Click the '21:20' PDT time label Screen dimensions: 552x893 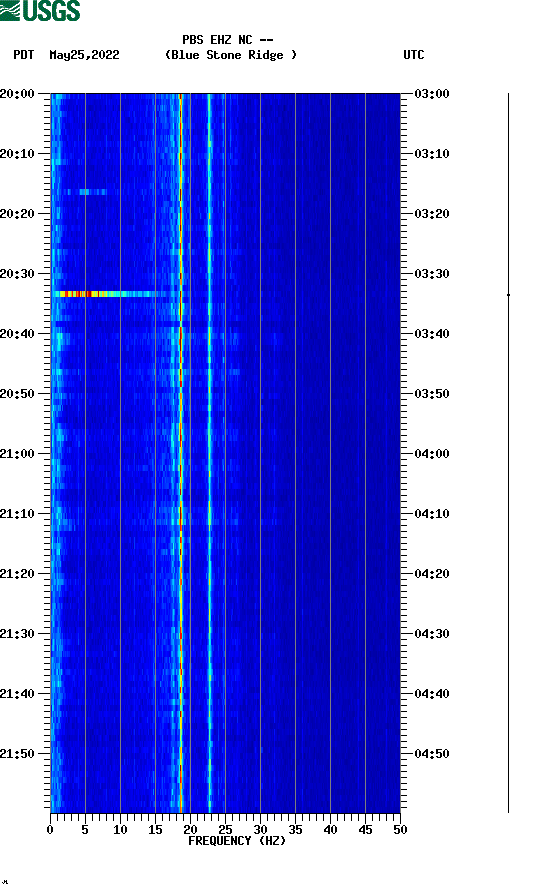tap(17, 574)
